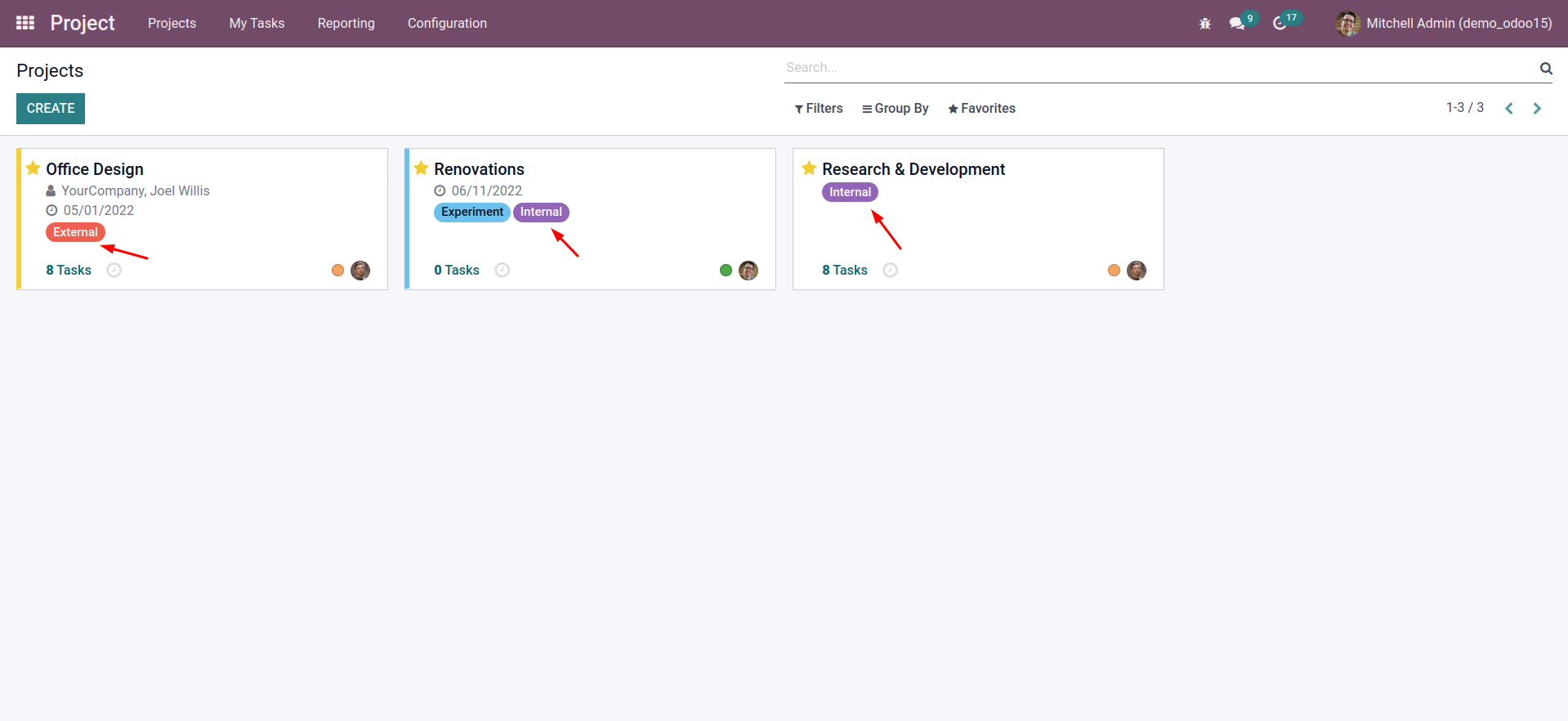Image resolution: width=1568 pixels, height=721 pixels.
Task: Click the 06/11/2022 date on Renovations
Action: 487,190
